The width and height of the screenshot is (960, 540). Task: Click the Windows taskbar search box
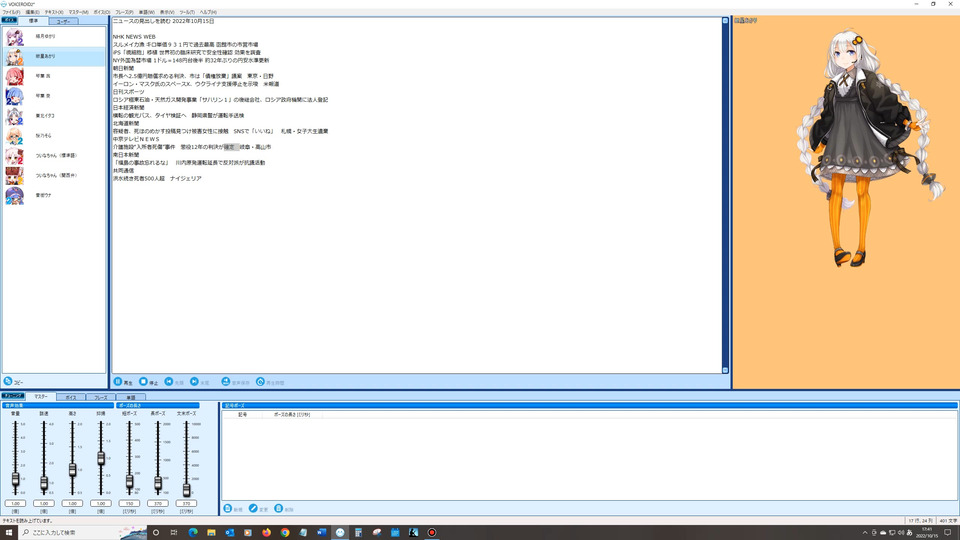[83, 533]
